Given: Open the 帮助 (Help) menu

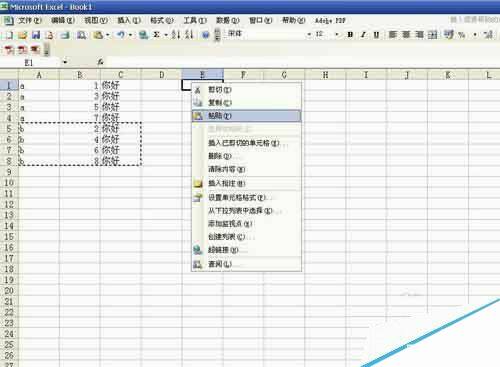Looking at the screenshot, I should (294, 21).
